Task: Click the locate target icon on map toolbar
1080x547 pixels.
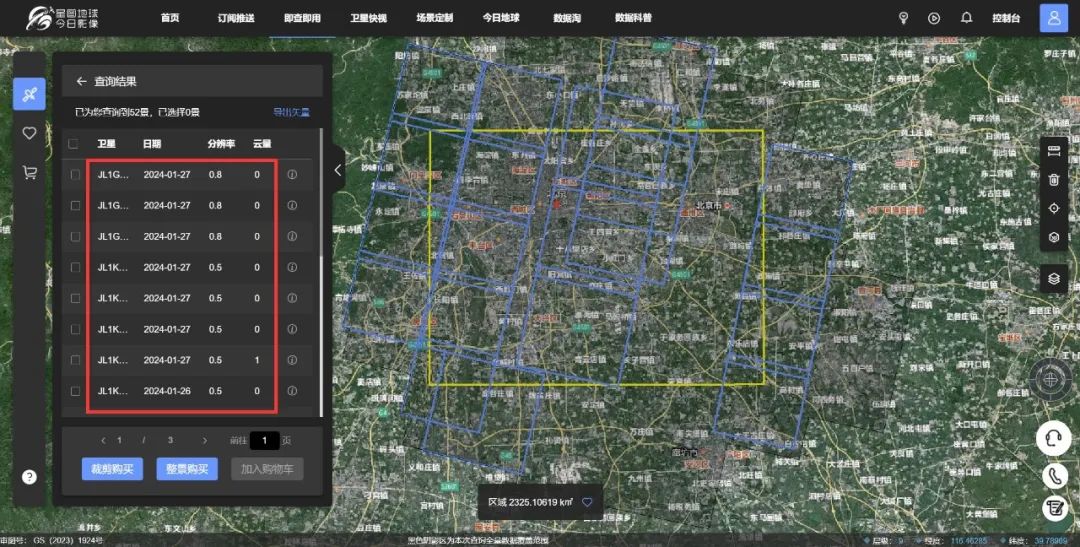Action: click(x=1054, y=208)
